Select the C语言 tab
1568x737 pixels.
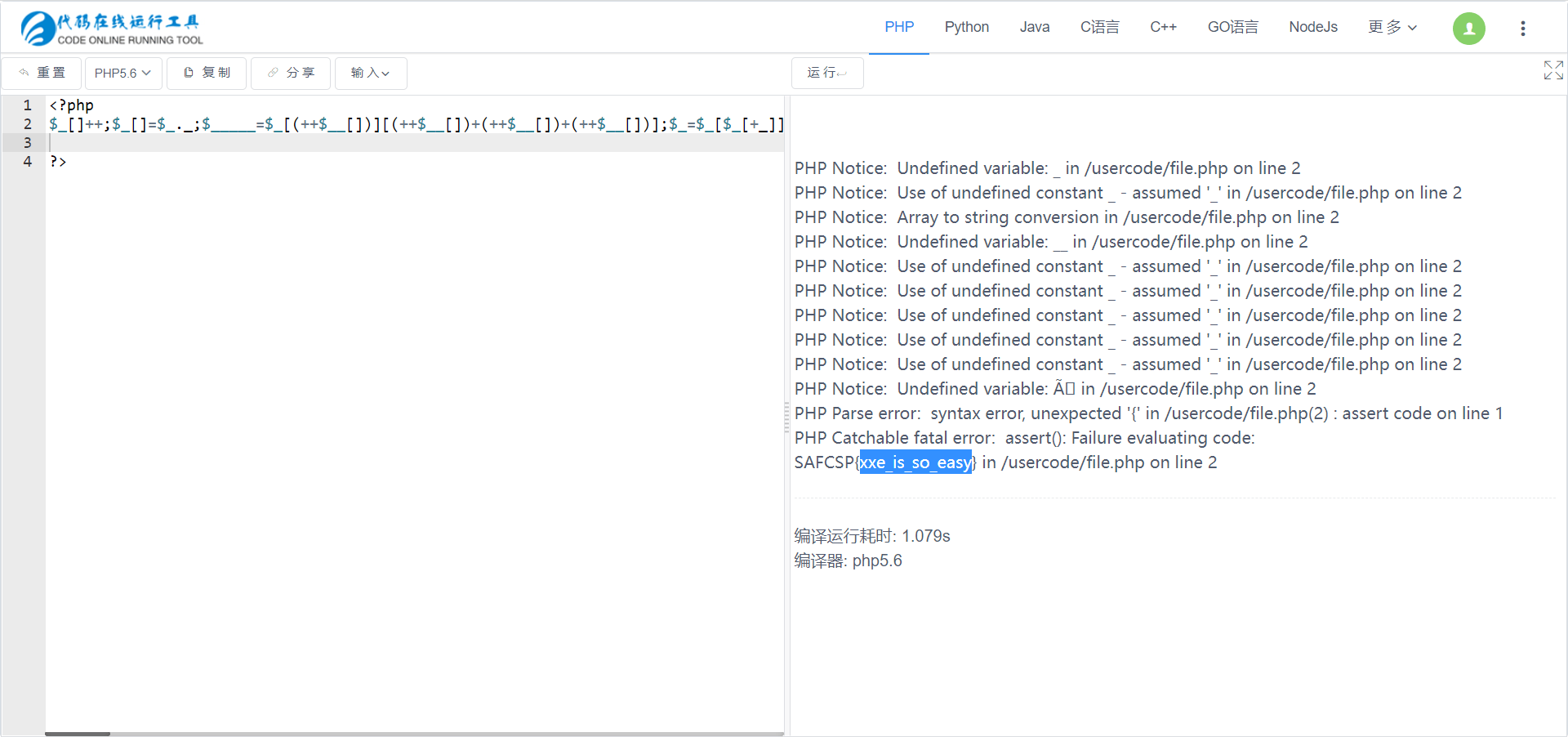point(1099,27)
